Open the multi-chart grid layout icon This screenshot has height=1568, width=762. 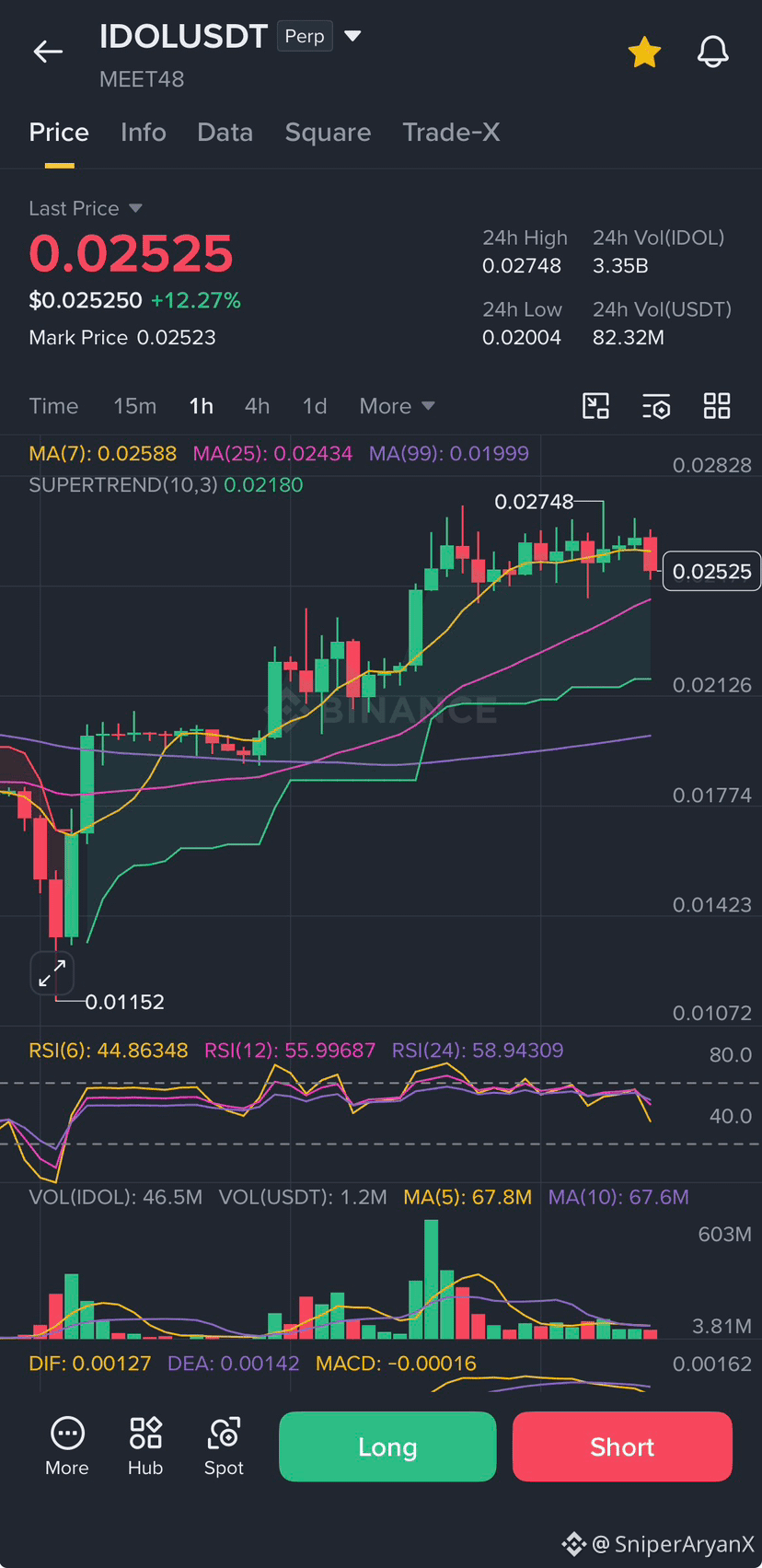click(x=717, y=406)
